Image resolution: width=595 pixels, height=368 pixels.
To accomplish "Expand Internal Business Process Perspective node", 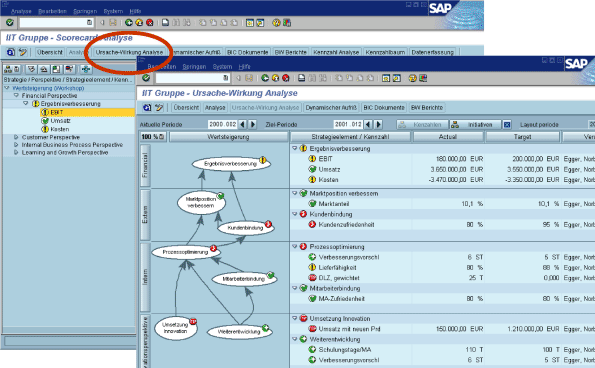I will click(16, 145).
